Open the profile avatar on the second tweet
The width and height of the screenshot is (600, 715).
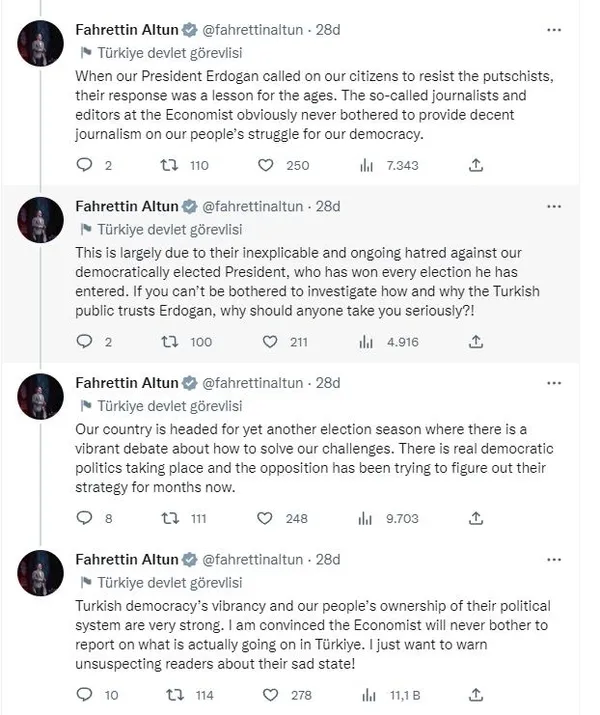coord(40,221)
